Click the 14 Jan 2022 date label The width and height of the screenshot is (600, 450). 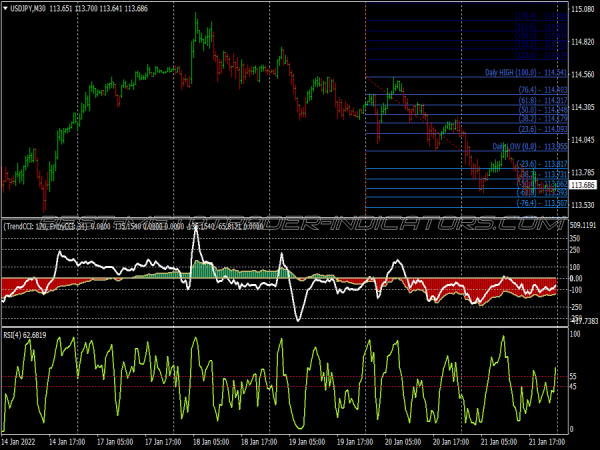(22, 441)
